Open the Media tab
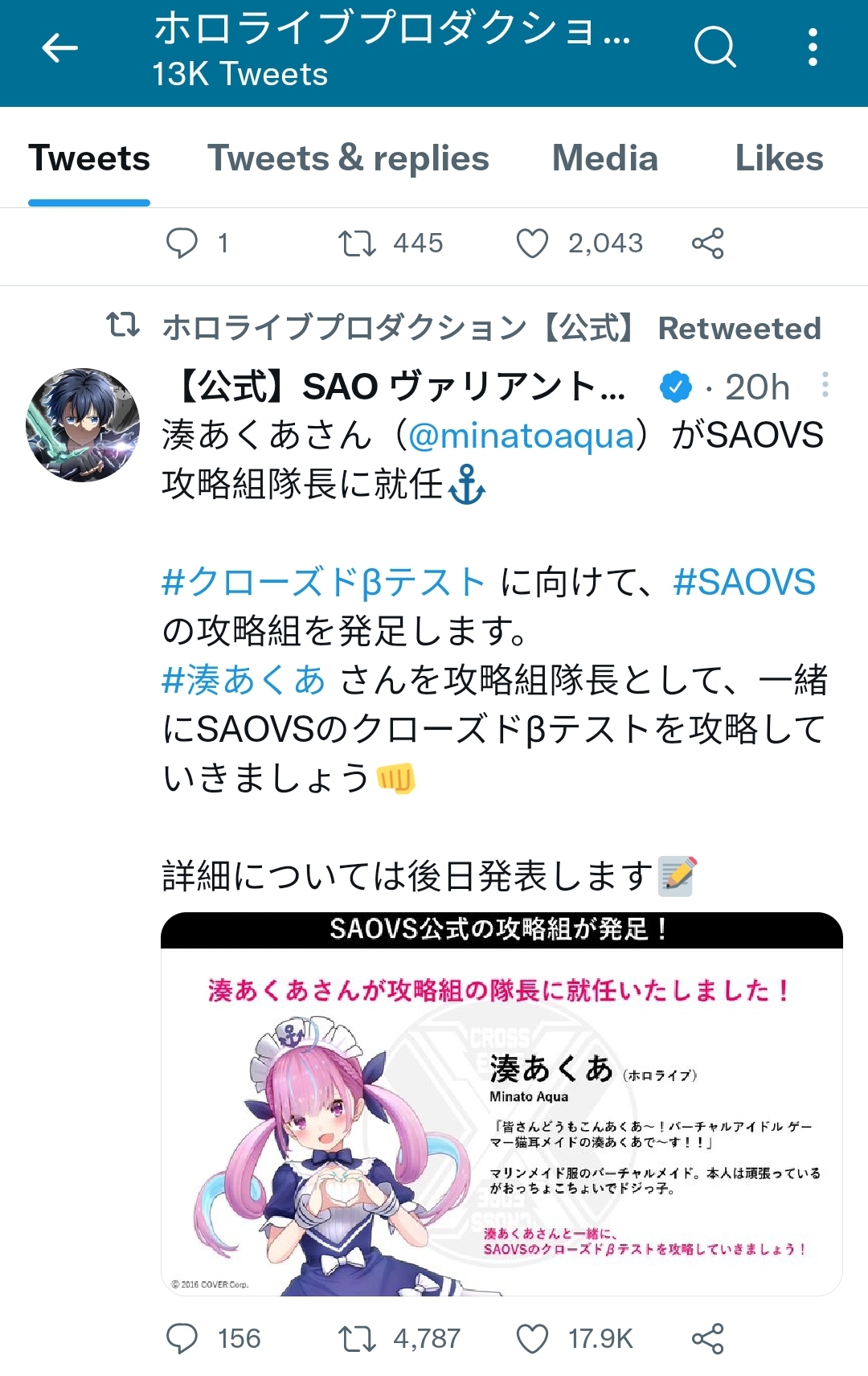 point(605,158)
